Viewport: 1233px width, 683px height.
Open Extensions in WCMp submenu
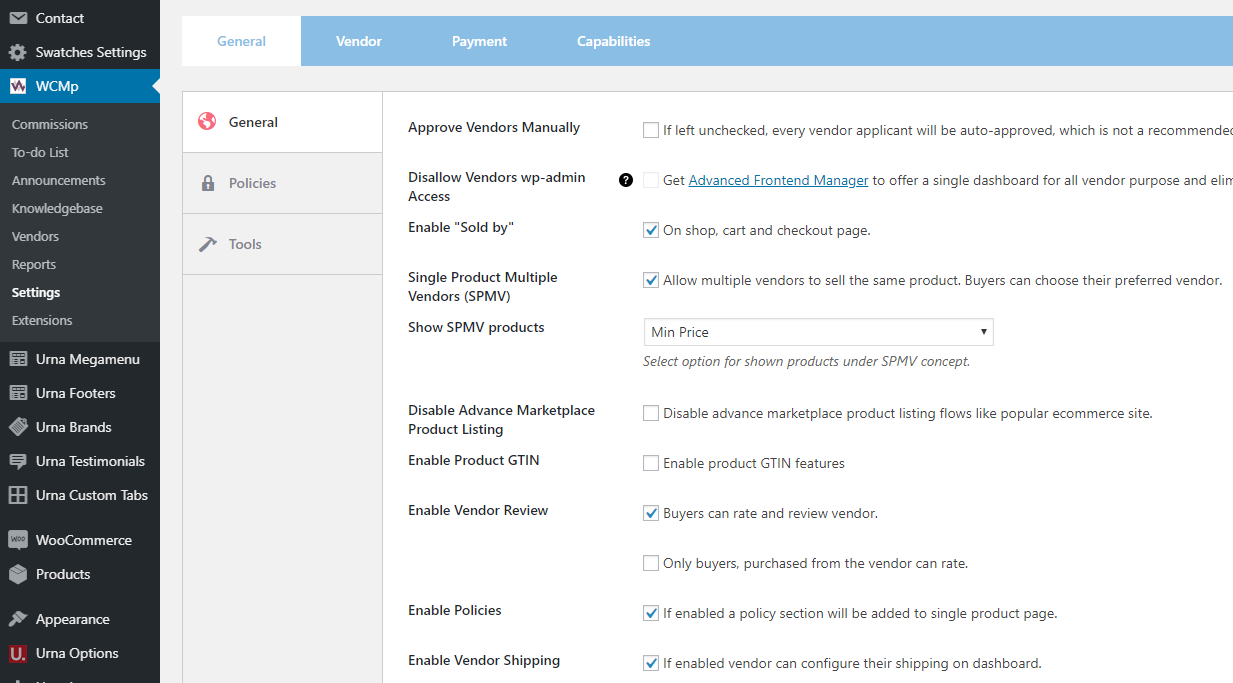coord(42,320)
